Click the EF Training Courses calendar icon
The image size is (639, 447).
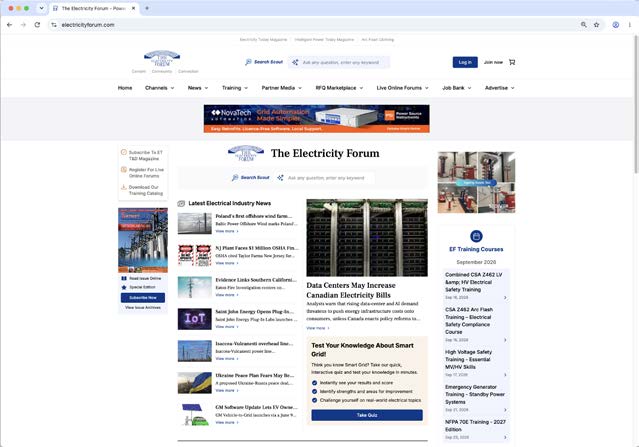[476, 236]
